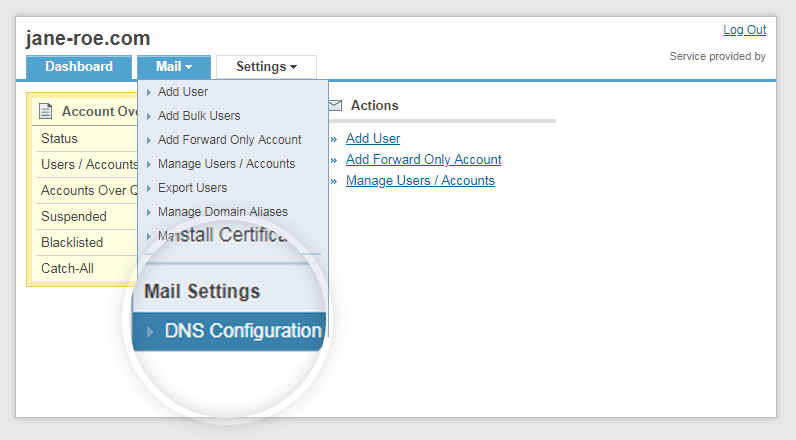Image resolution: width=796 pixels, height=440 pixels.
Task: Switch to the Dashboard tab
Action: pyautogui.click(x=79, y=67)
